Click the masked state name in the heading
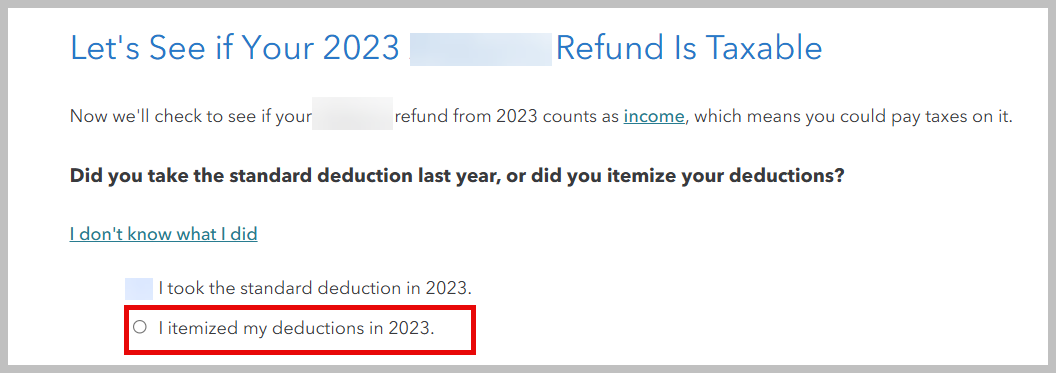 click(481, 48)
